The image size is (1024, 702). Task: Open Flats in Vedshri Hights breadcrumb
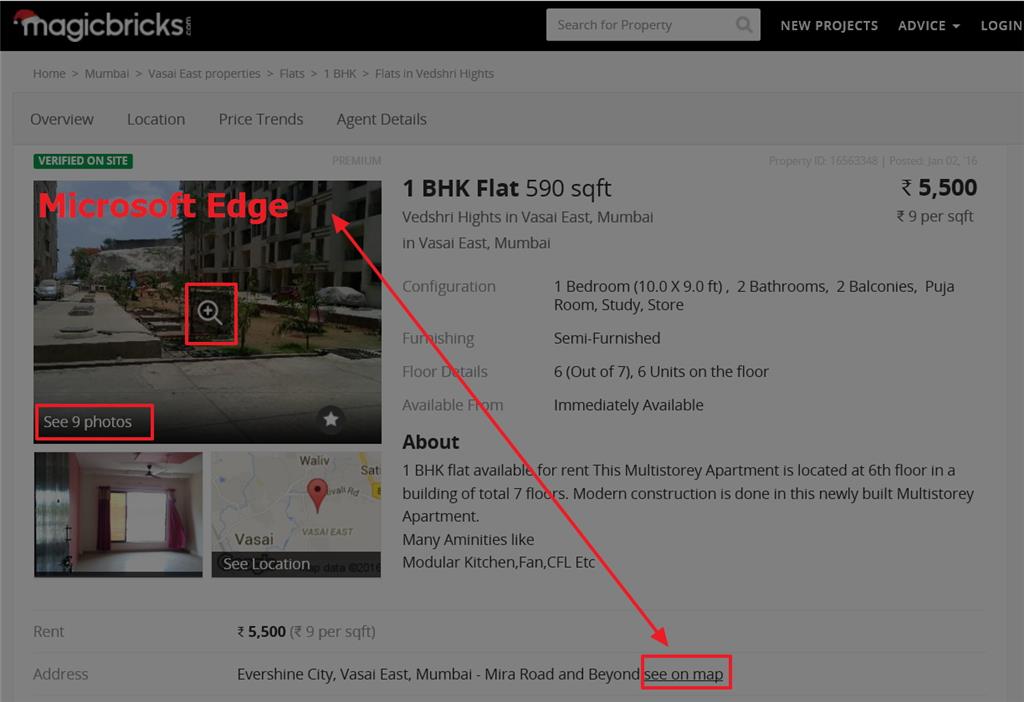pyautogui.click(x=434, y=73)
